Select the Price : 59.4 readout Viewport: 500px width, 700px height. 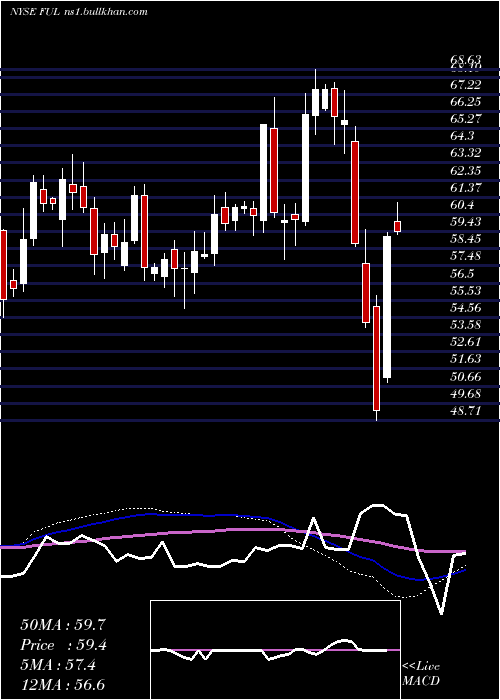[x=63, y=645]
